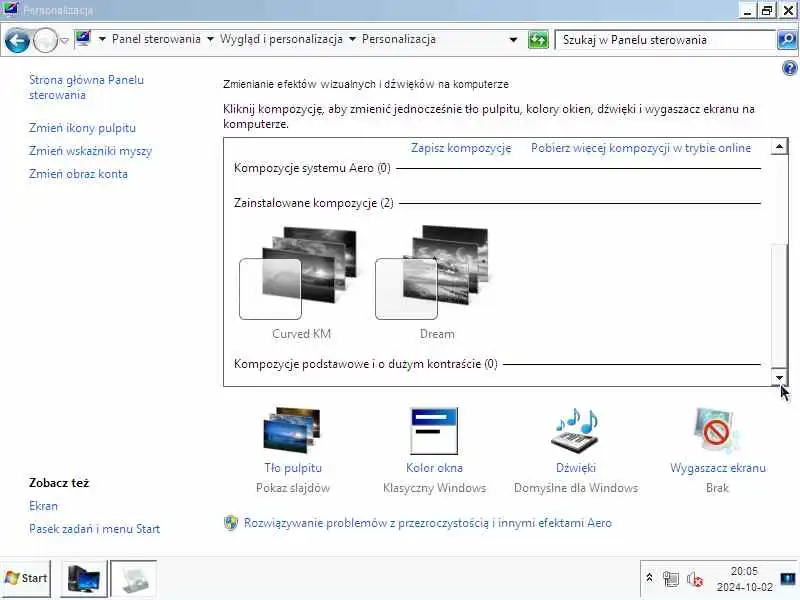Show hidden tray icons with up chevron
Image resolution: width=800 pixels, height=600 pixels.
[x=649, y=578]
